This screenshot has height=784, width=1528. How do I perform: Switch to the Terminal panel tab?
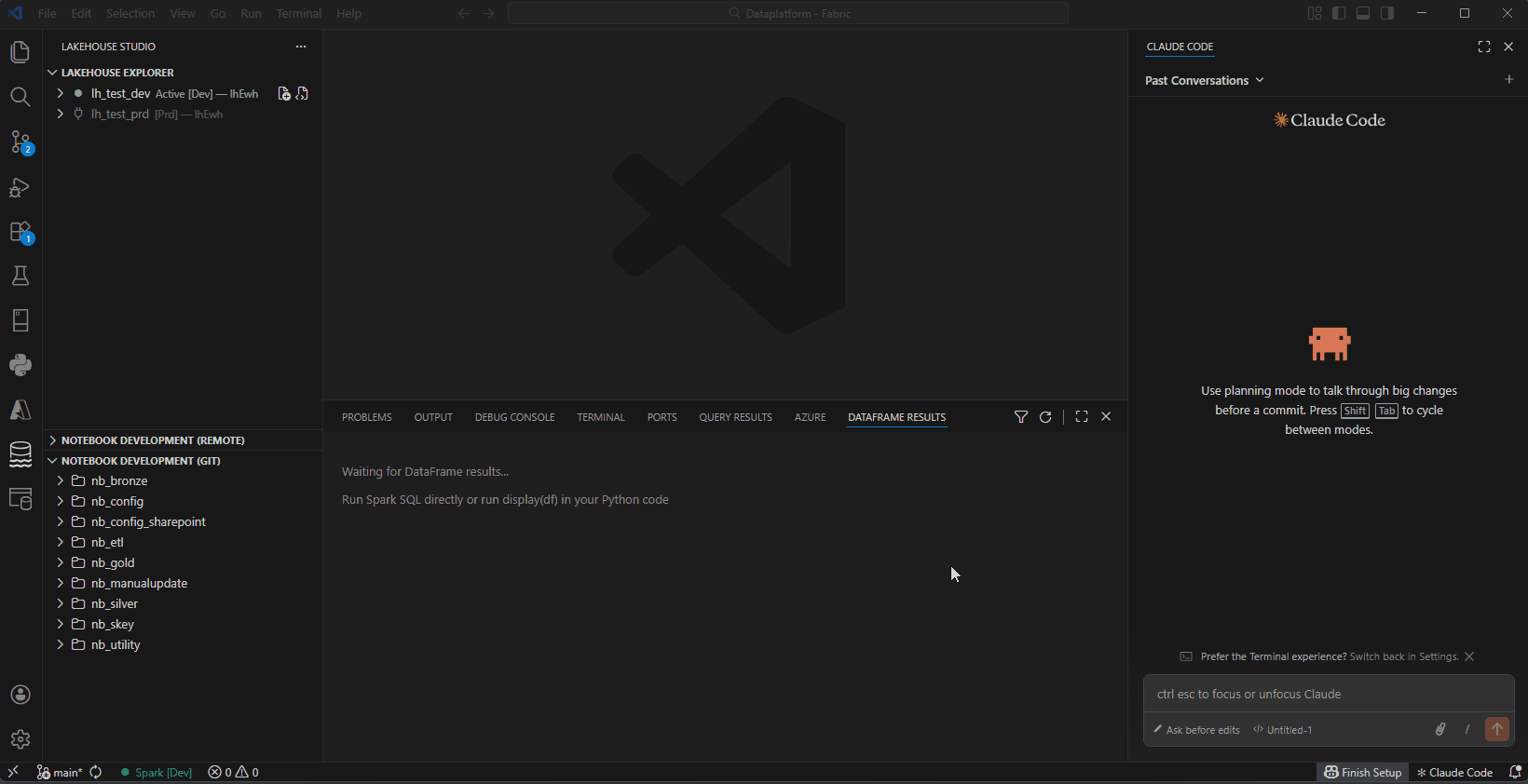click(600, 417)
